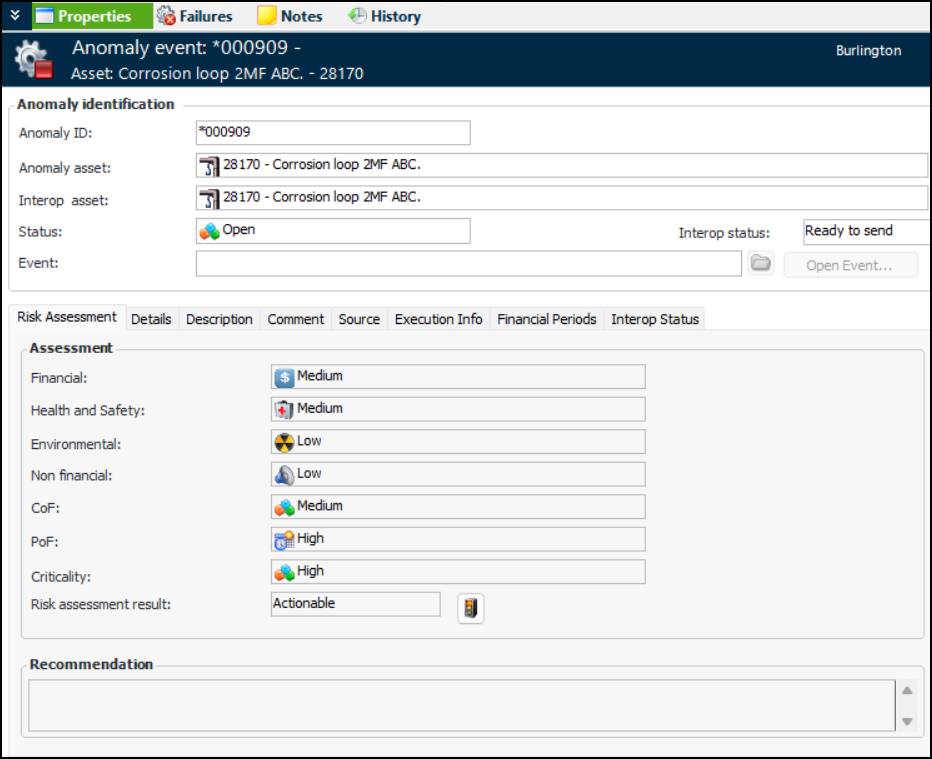Go to the Financial Periods tab
Image resolution: width=932 pixels, height=759 pixels.
pyautogui.click(x=547, y=319)
